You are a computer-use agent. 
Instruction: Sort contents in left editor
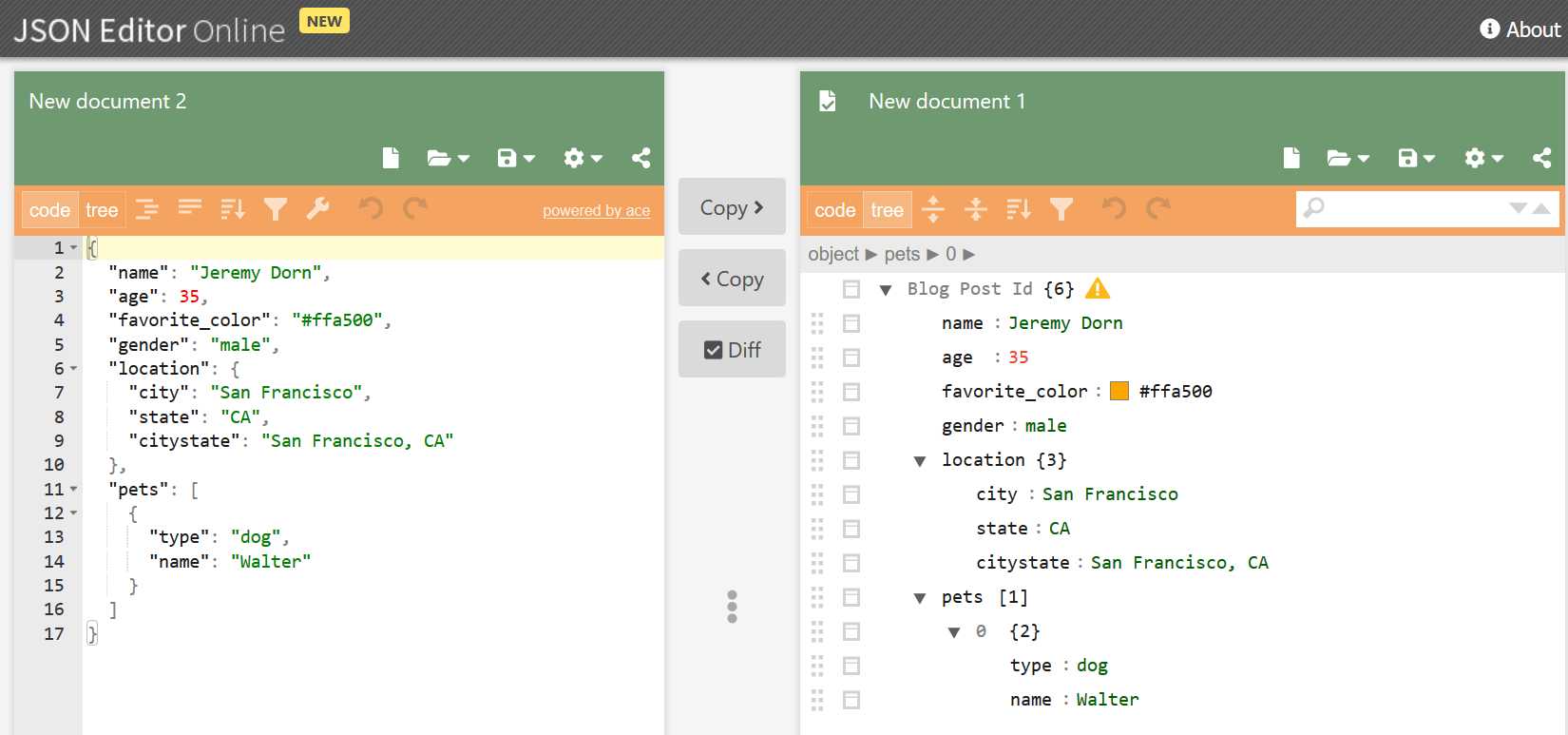click(233, 209)
